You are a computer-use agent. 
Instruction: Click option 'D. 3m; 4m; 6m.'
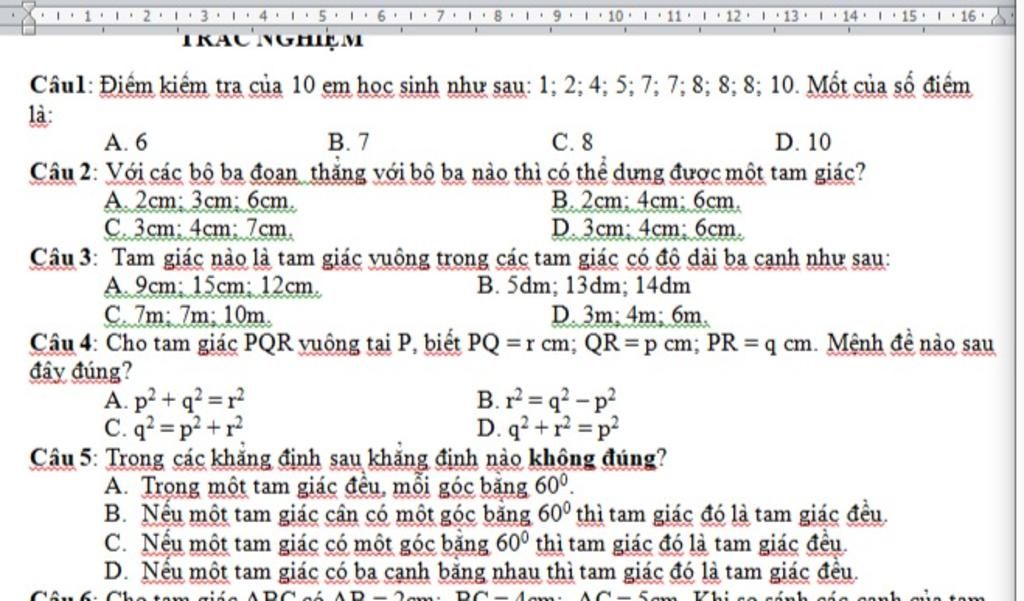(x=630, y=315)
